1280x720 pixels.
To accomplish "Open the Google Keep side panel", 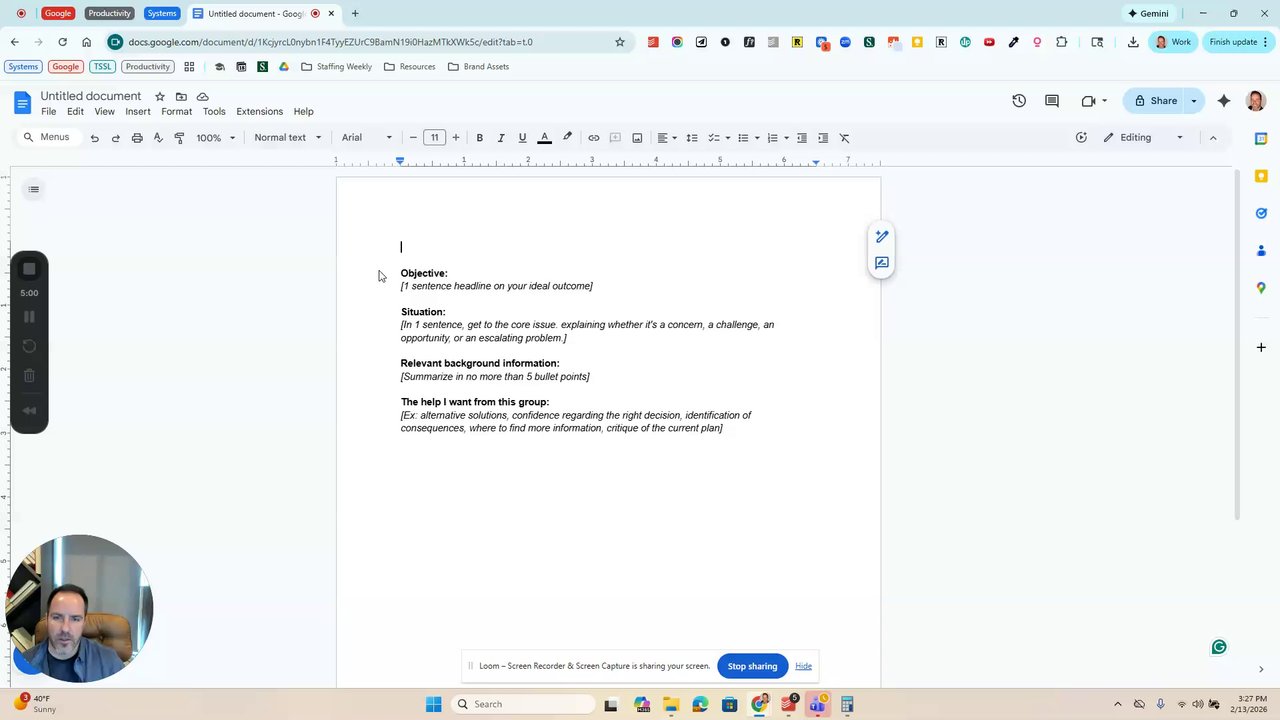I will pos(1261,176).
